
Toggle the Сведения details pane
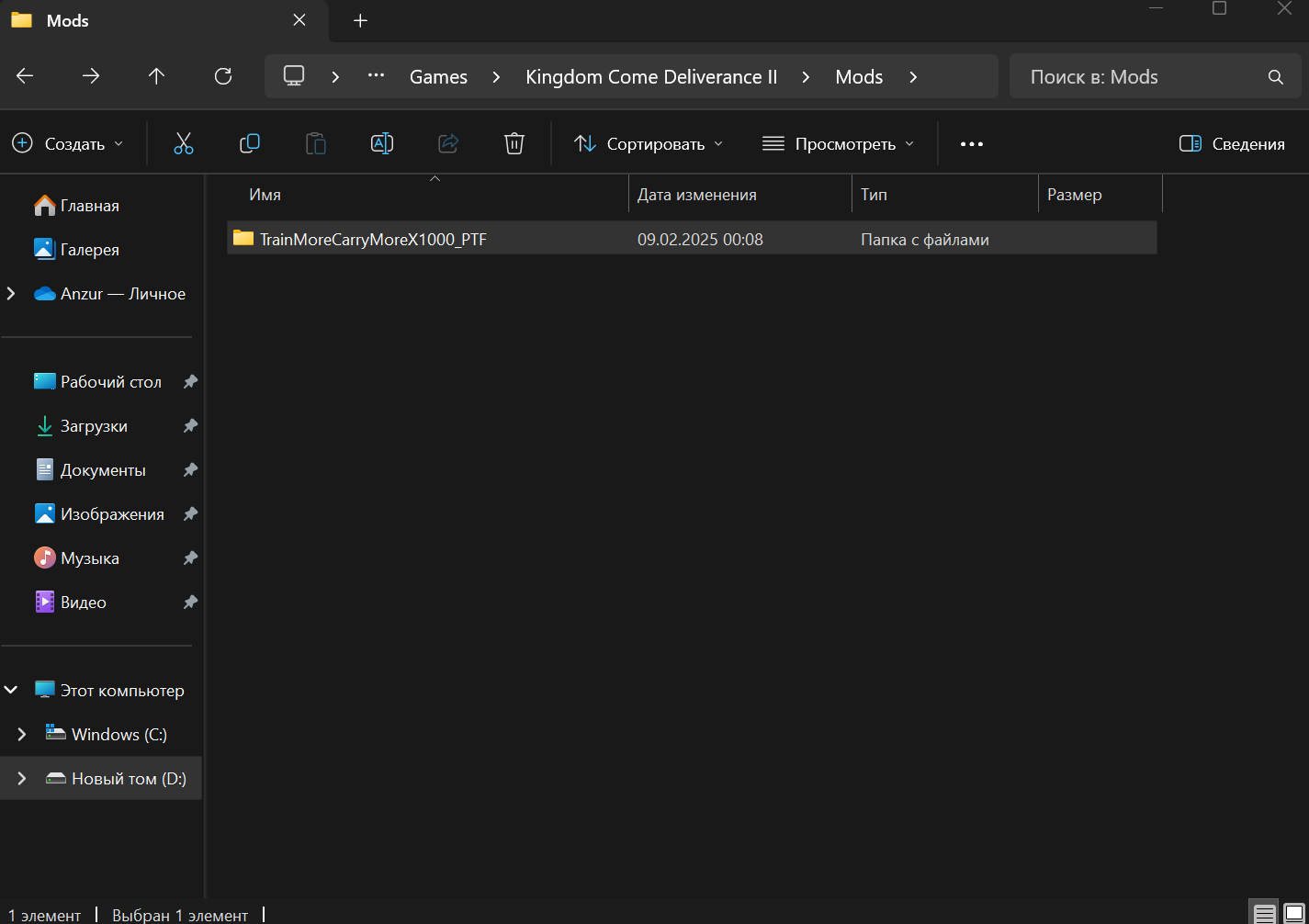coord(1232,143)
